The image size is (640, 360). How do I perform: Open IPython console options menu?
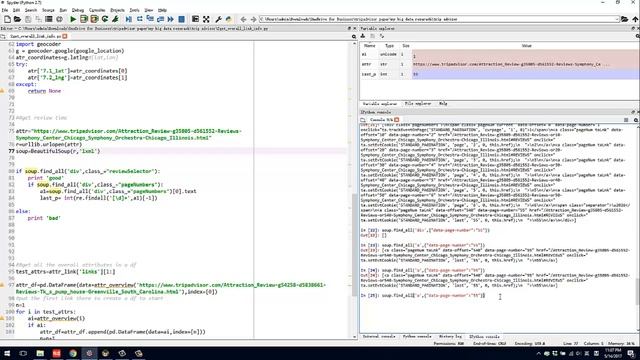tap(636, 120)
